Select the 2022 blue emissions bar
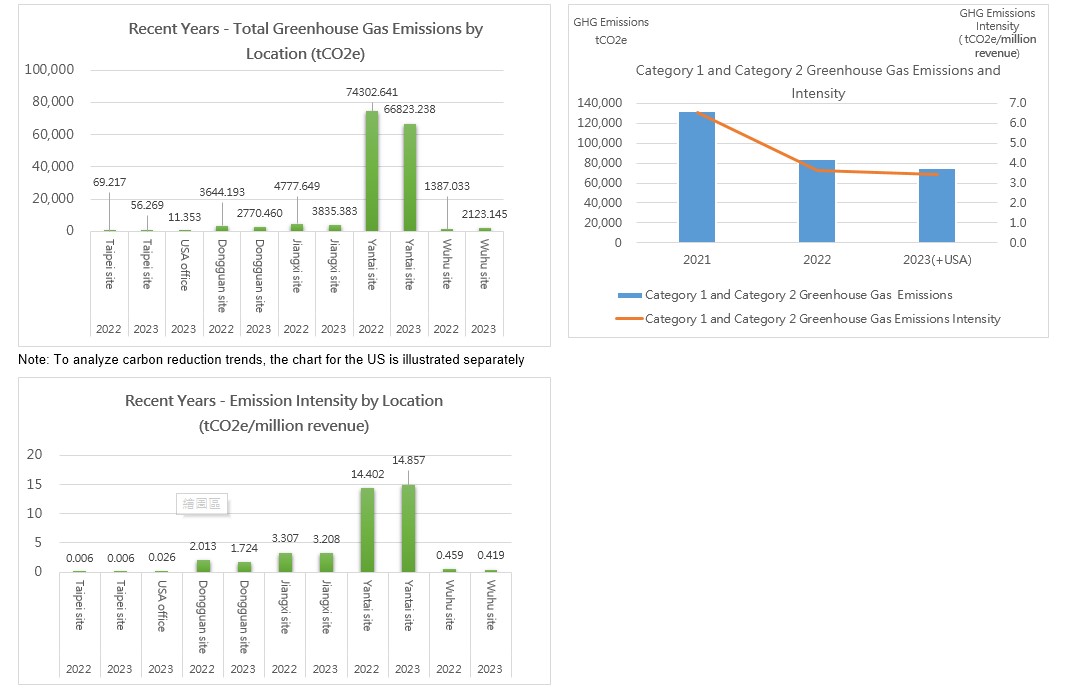Viewport: 1065px width, 691px height. (x=816, y=201)
